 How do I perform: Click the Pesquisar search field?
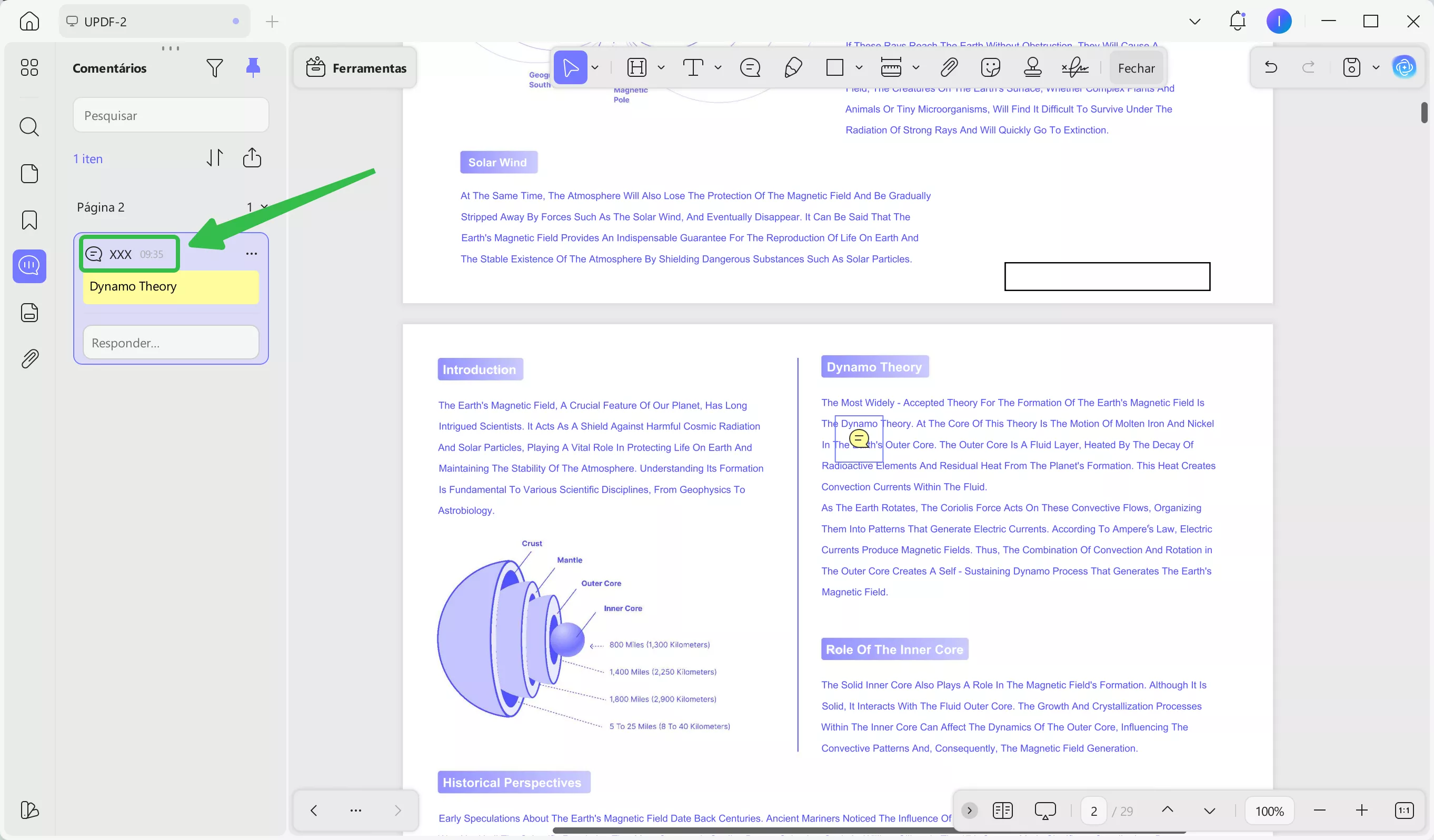point(171,116)
